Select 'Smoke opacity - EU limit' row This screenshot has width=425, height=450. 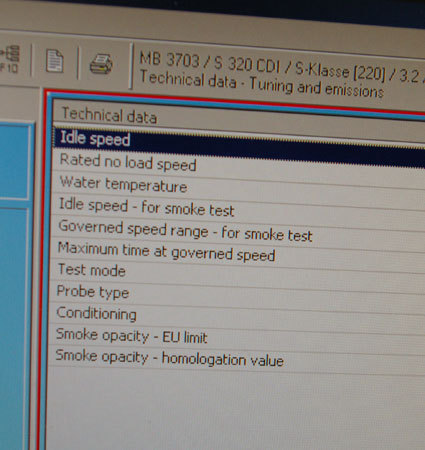(x=237, y=339)
